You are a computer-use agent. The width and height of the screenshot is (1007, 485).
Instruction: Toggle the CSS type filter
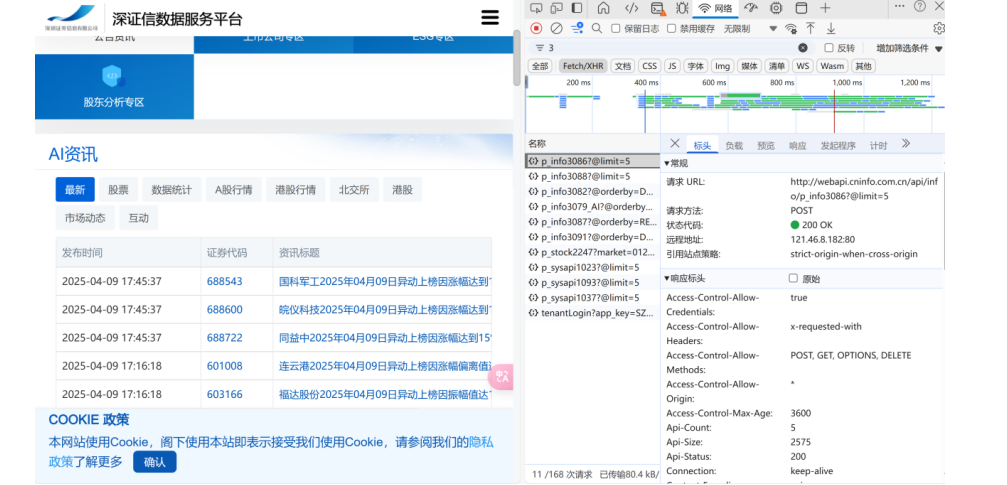pos(650,66)
